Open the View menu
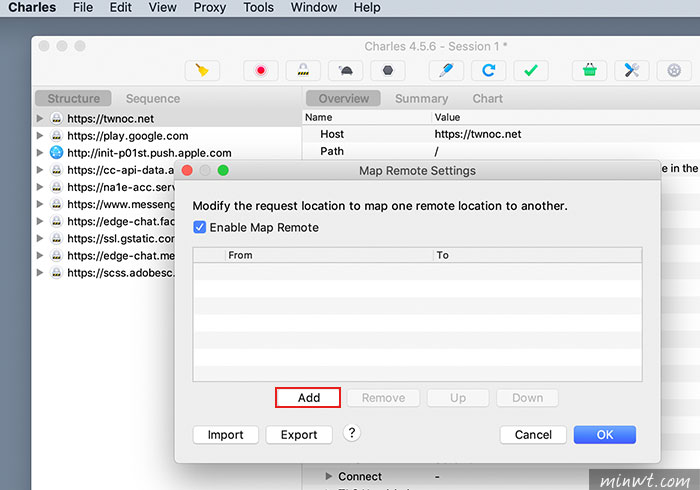 tap(162, 8)
